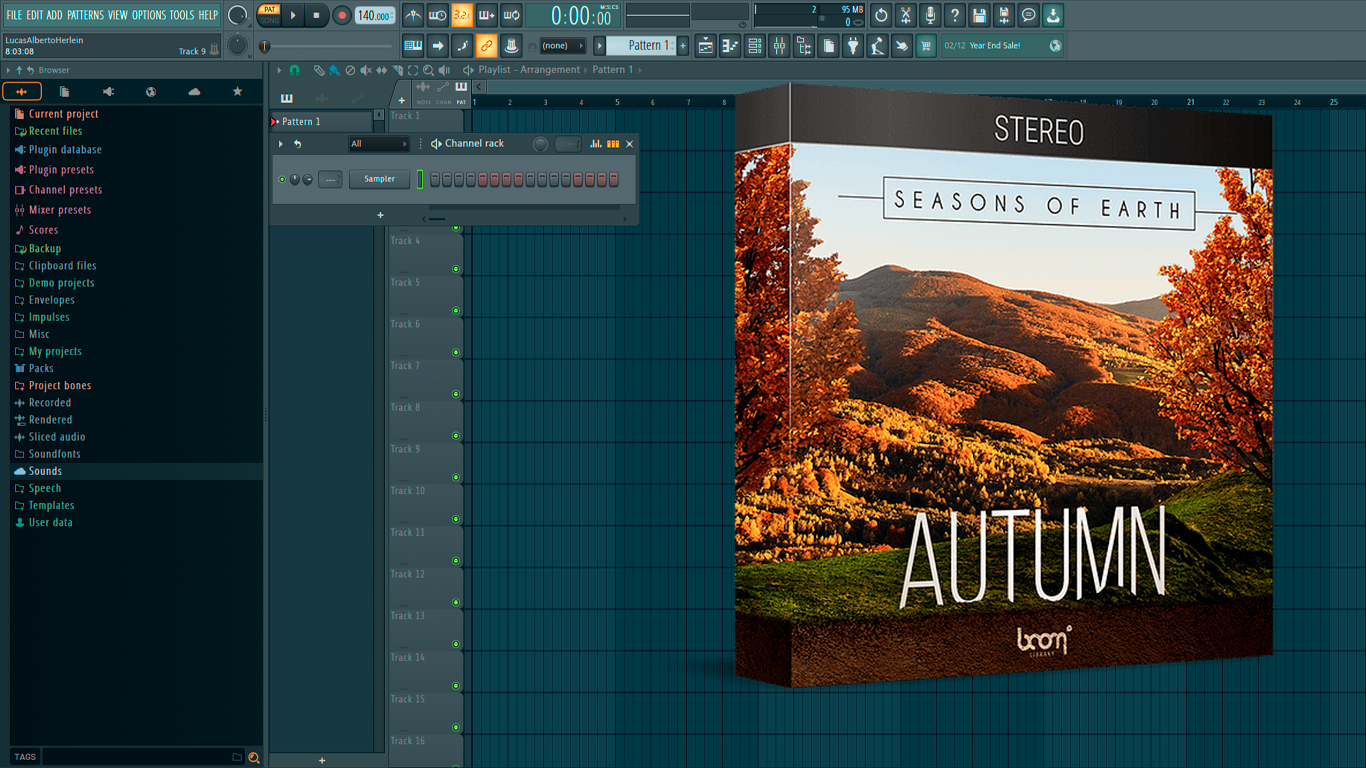Mute the Sampler channel green LED

tap(282, 179)
